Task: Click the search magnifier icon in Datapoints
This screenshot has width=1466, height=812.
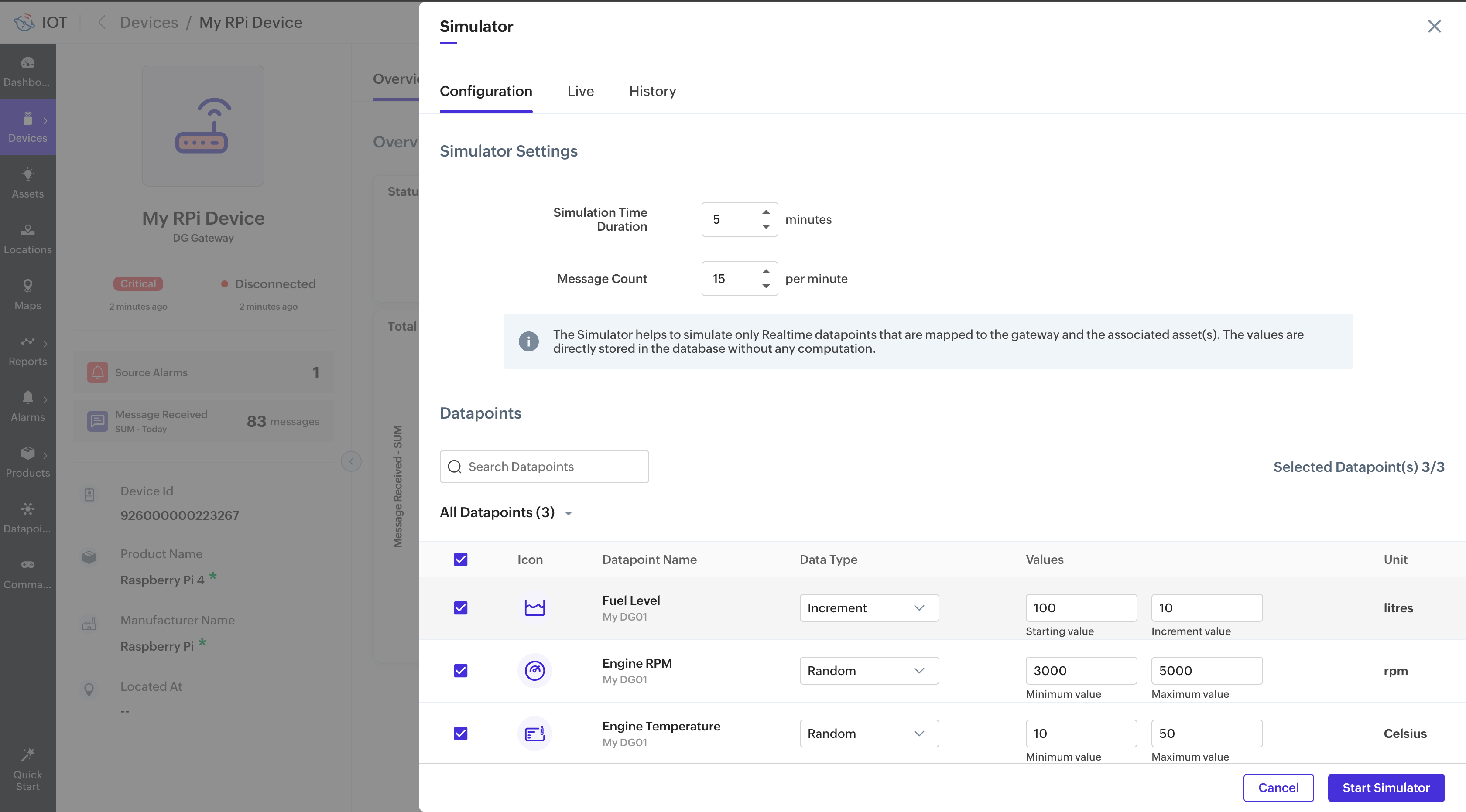Action: 454,467
